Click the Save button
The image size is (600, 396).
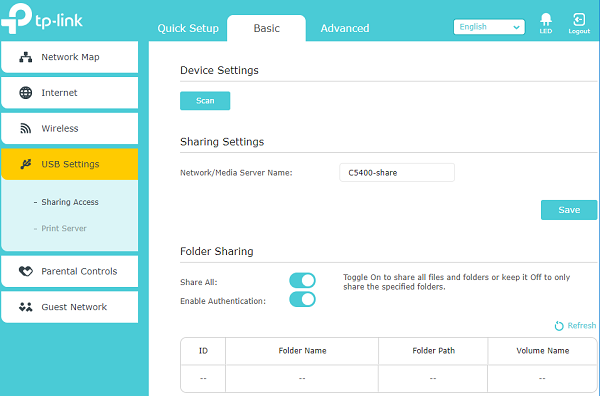[x=569, y=210]
